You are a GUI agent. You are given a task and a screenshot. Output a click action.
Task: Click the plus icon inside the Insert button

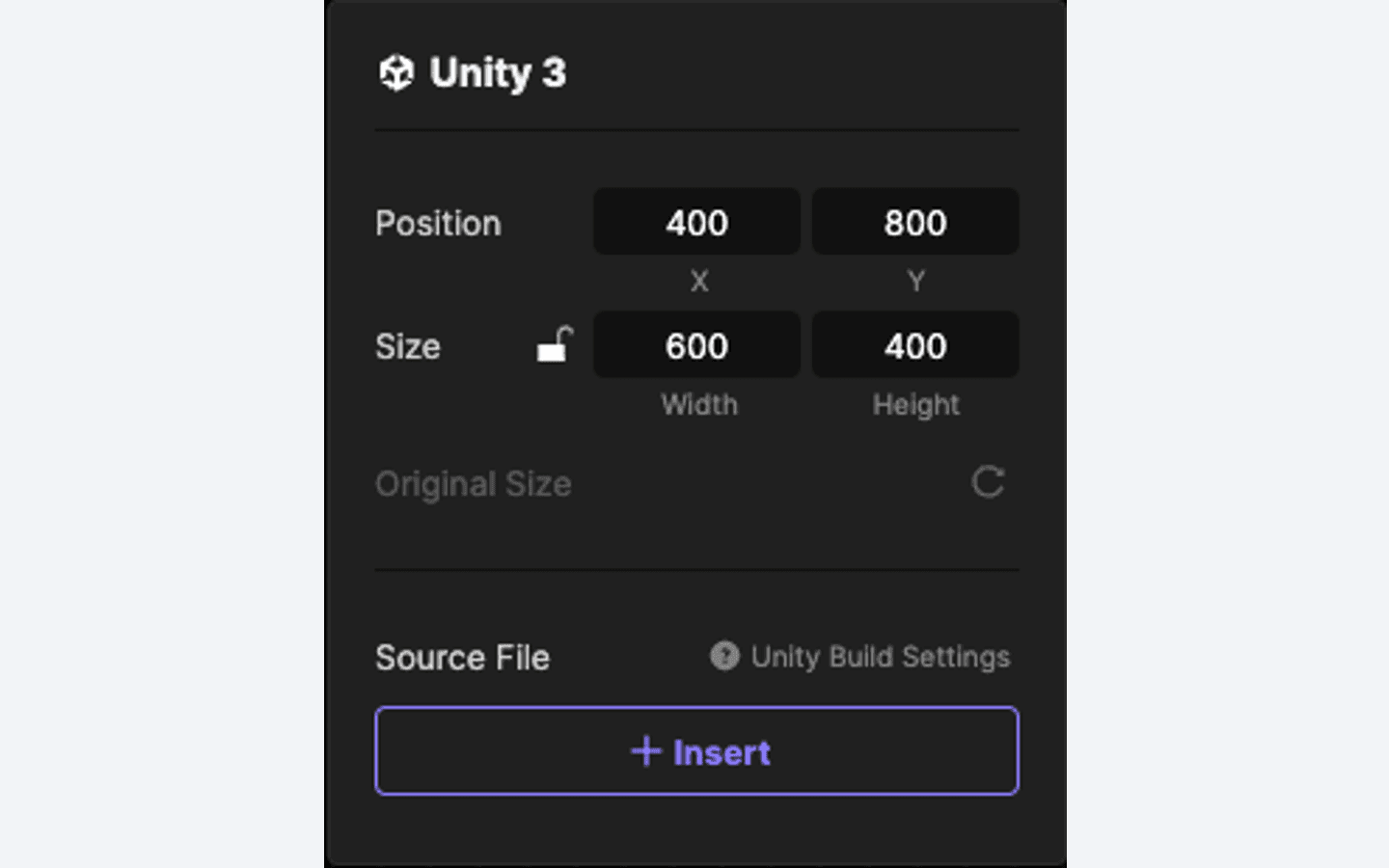click(x=644, y=751)
